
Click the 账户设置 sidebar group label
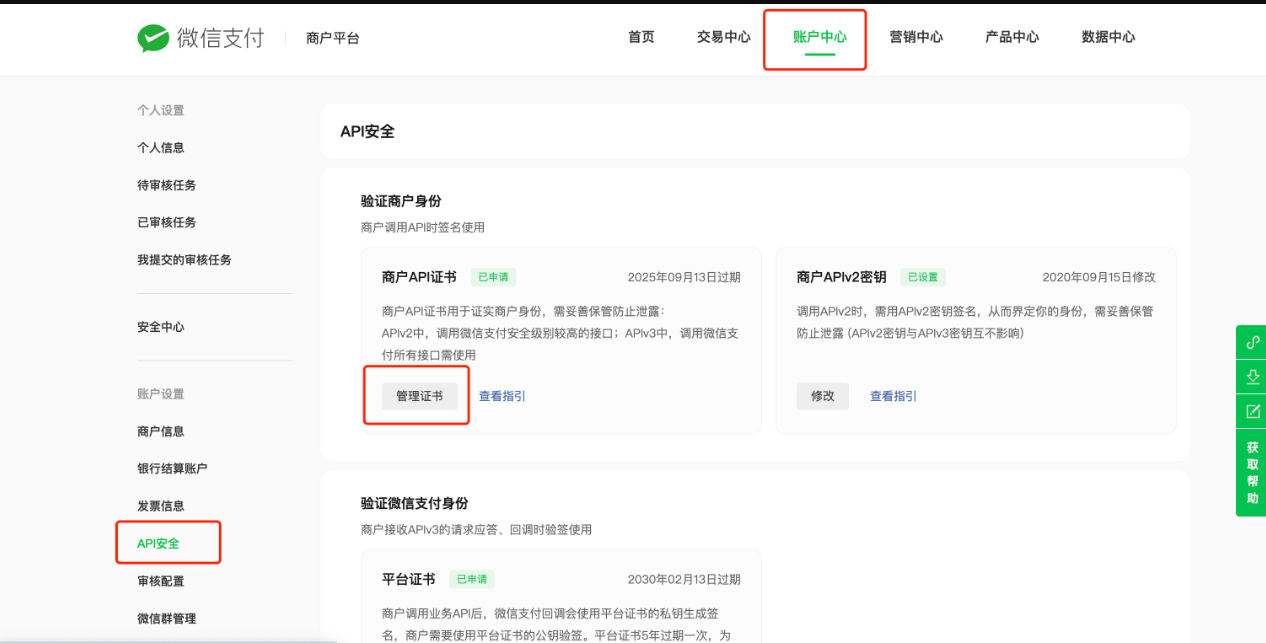[161, 394]
